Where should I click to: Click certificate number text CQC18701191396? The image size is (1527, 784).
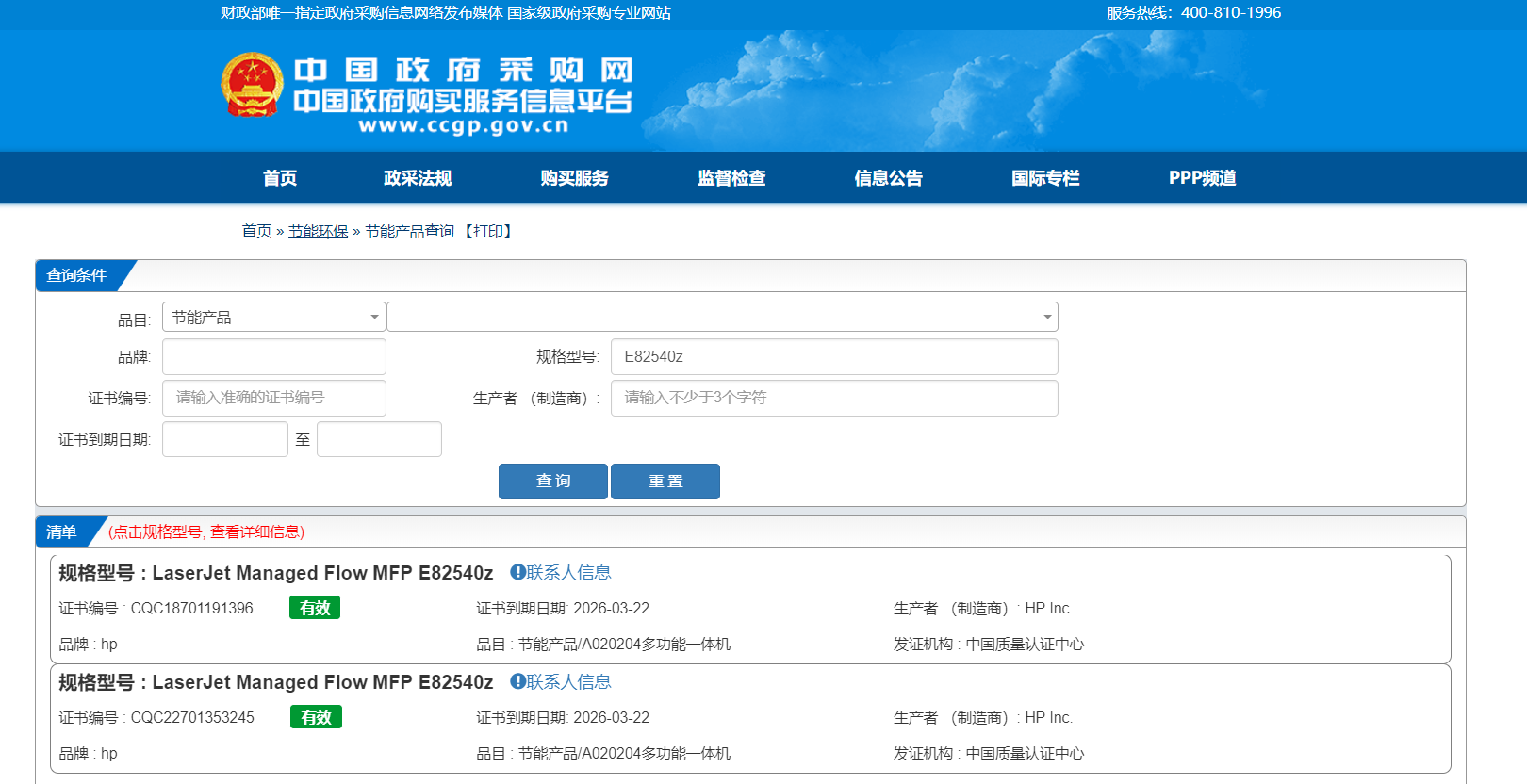(x=192, y=608)
